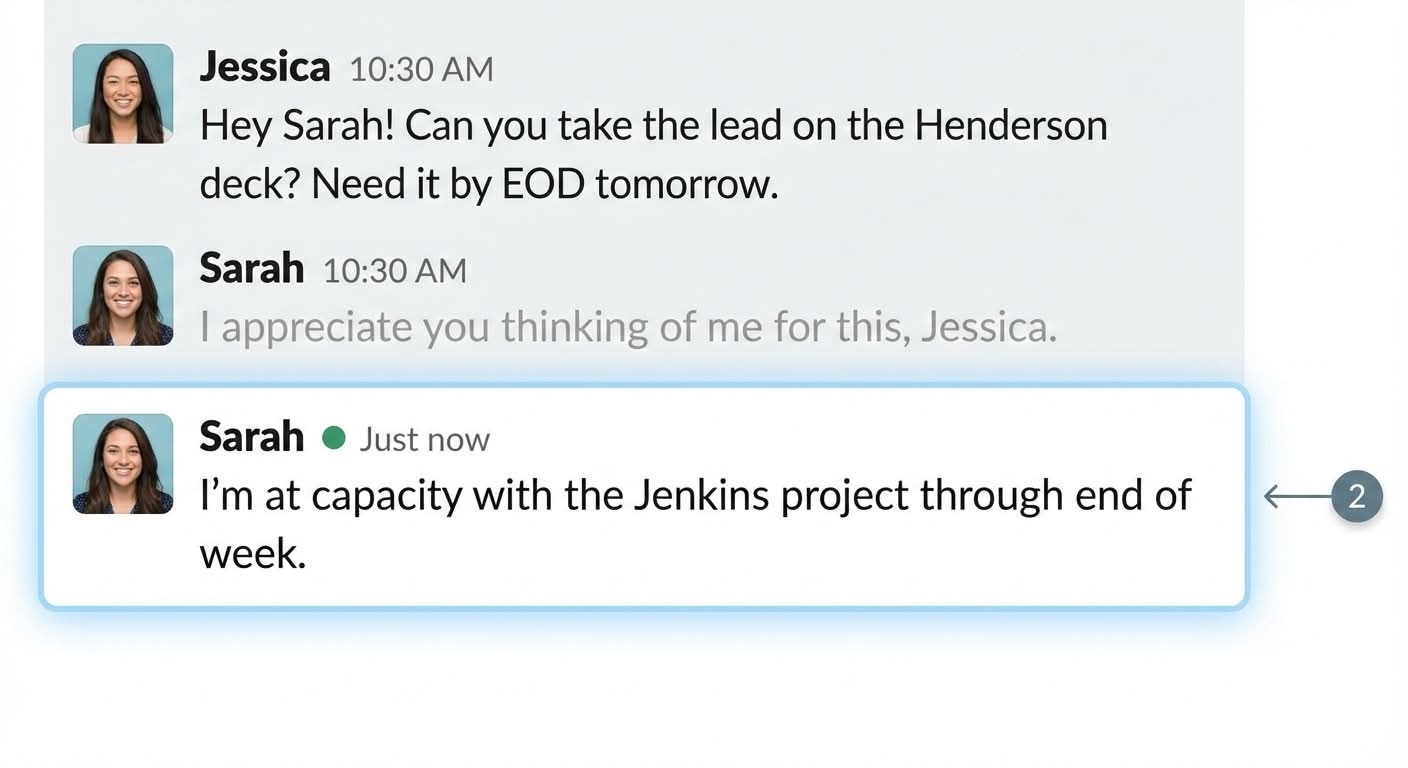
Task: Click Sarah's name beside the 10:30 AM timestamp
Action: pyautogui.click(x=251, y=268)
